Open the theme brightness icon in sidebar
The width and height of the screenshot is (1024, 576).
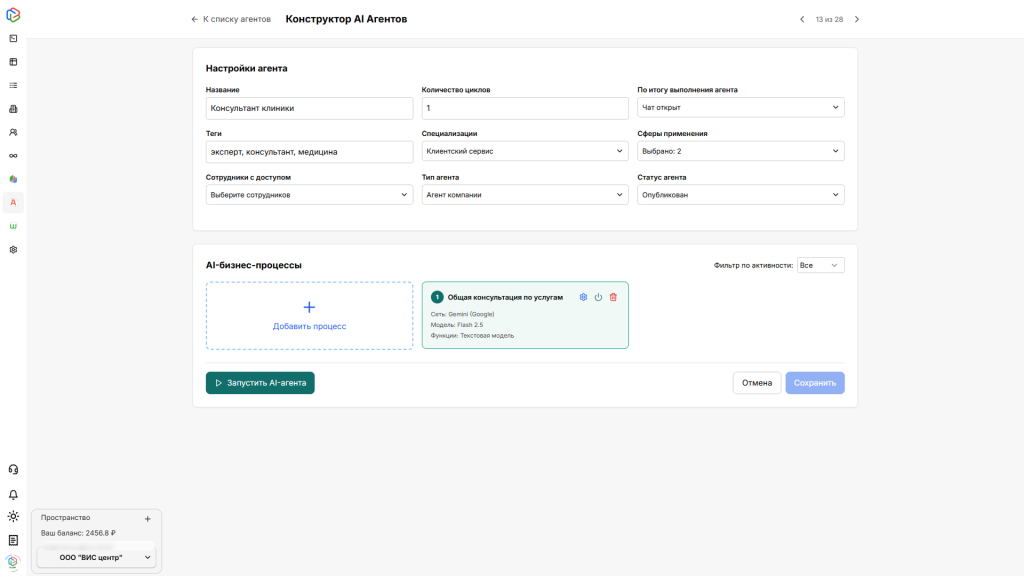[12, 516]
